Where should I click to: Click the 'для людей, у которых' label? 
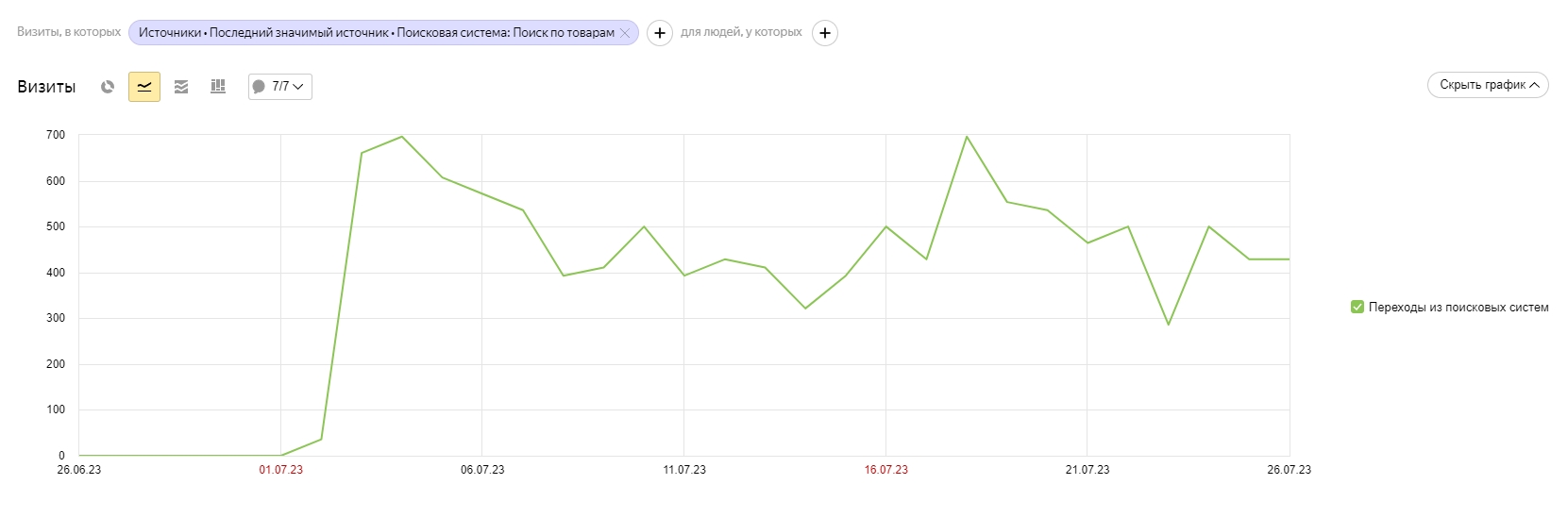click(741, 32)
